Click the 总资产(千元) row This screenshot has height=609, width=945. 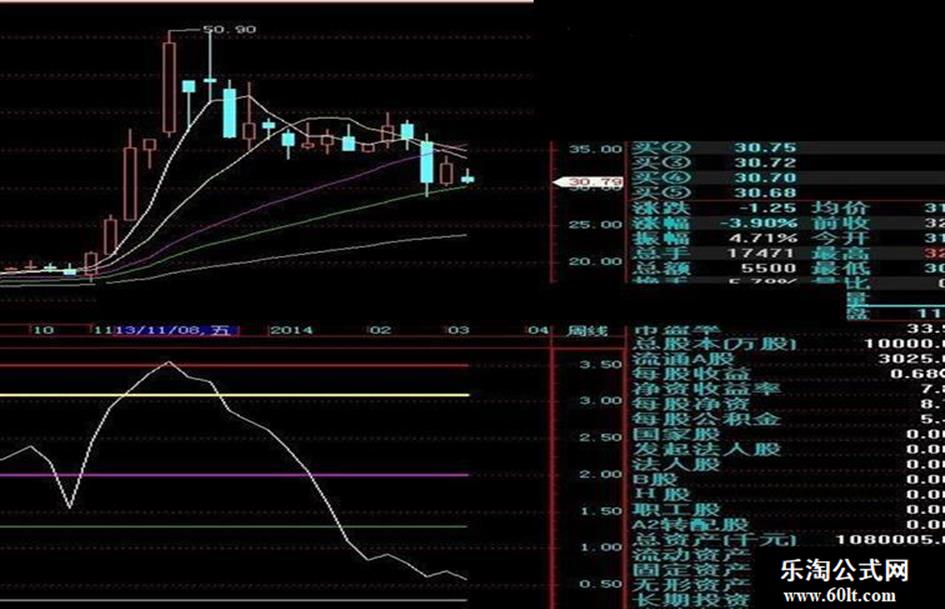788,540
